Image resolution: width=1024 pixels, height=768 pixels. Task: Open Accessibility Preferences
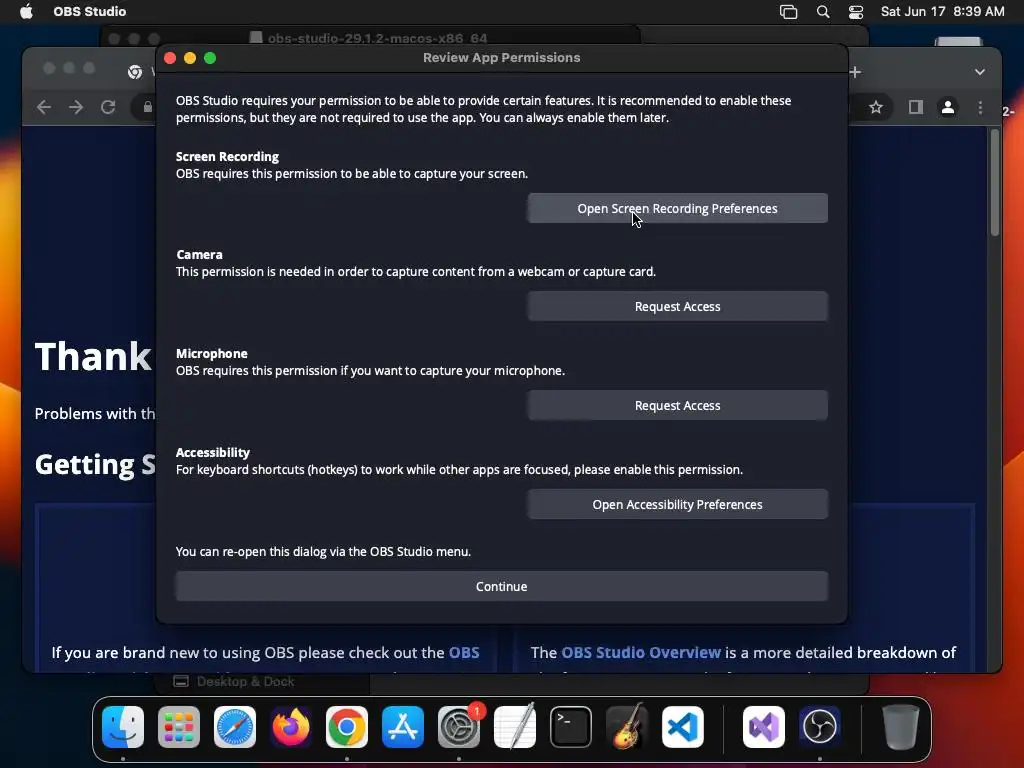(x=677, y=504)
